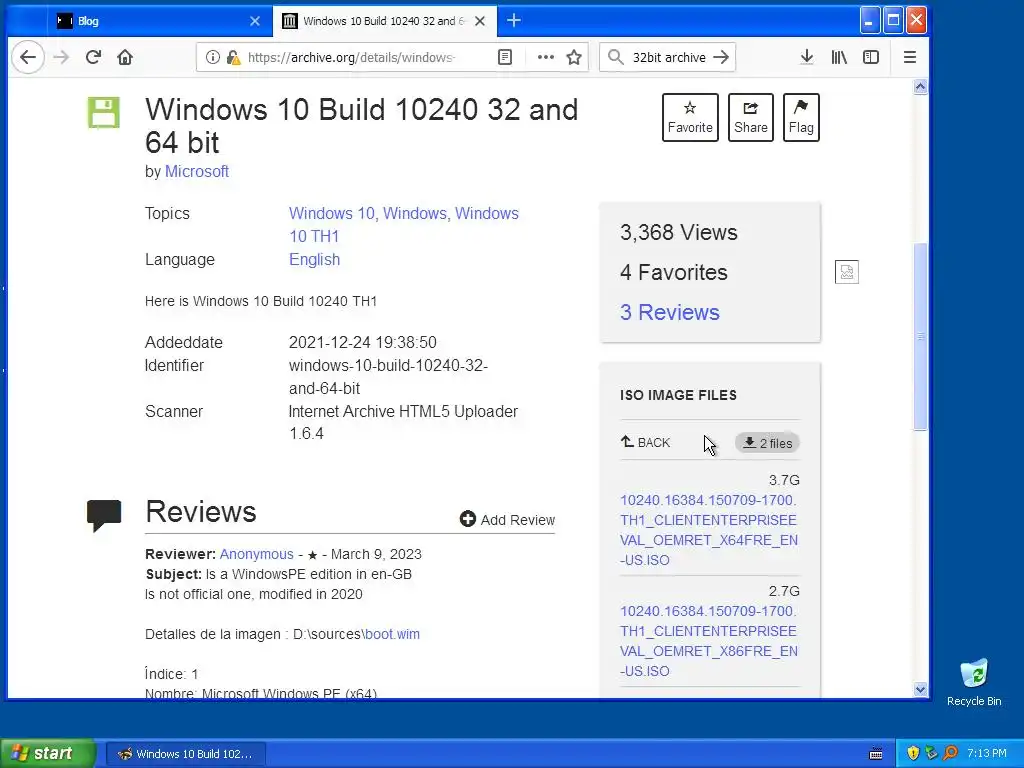
Task: Close the Blog tab
Action: pyautogui.click(x=255, y=21)
